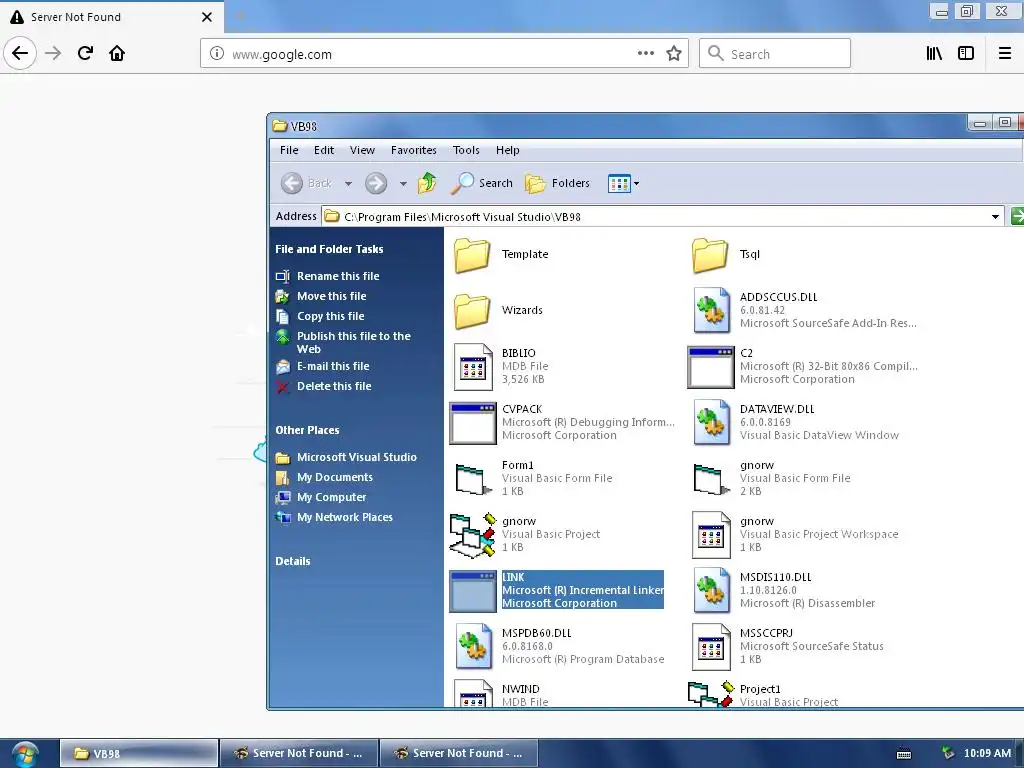This screenshot has width=1024, height=768.
Task: Select Form1 Visual Basic Form icon
Action: click(473, 479)
